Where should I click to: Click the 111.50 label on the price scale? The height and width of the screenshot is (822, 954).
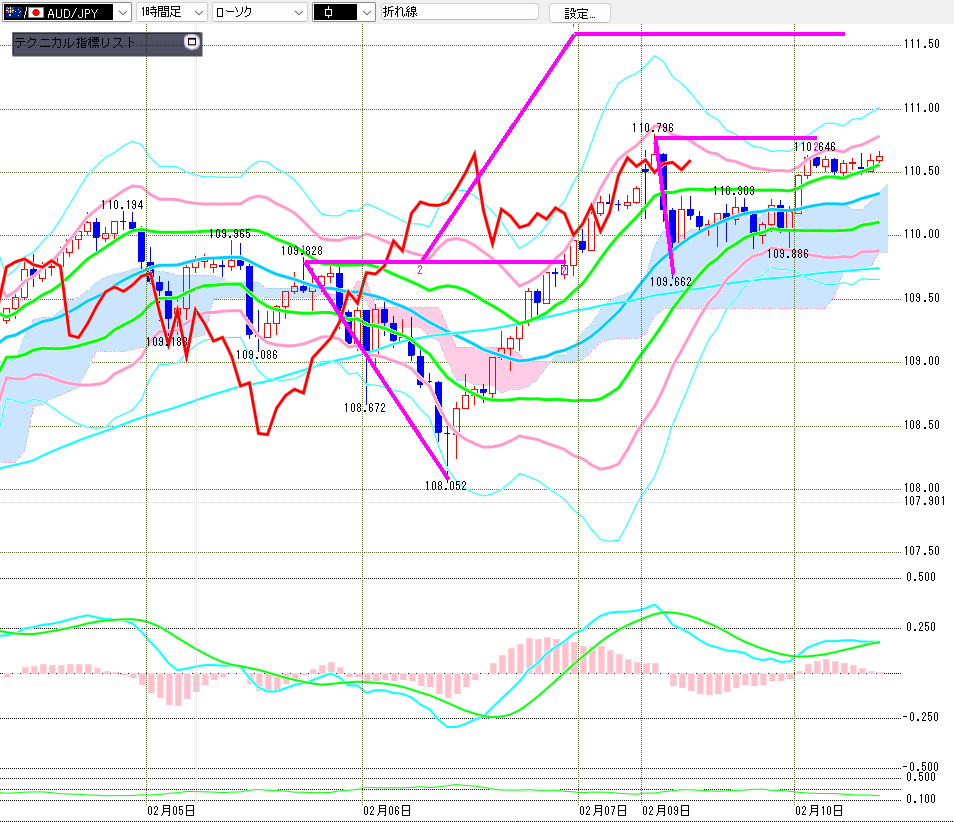[x=920, y=45]
